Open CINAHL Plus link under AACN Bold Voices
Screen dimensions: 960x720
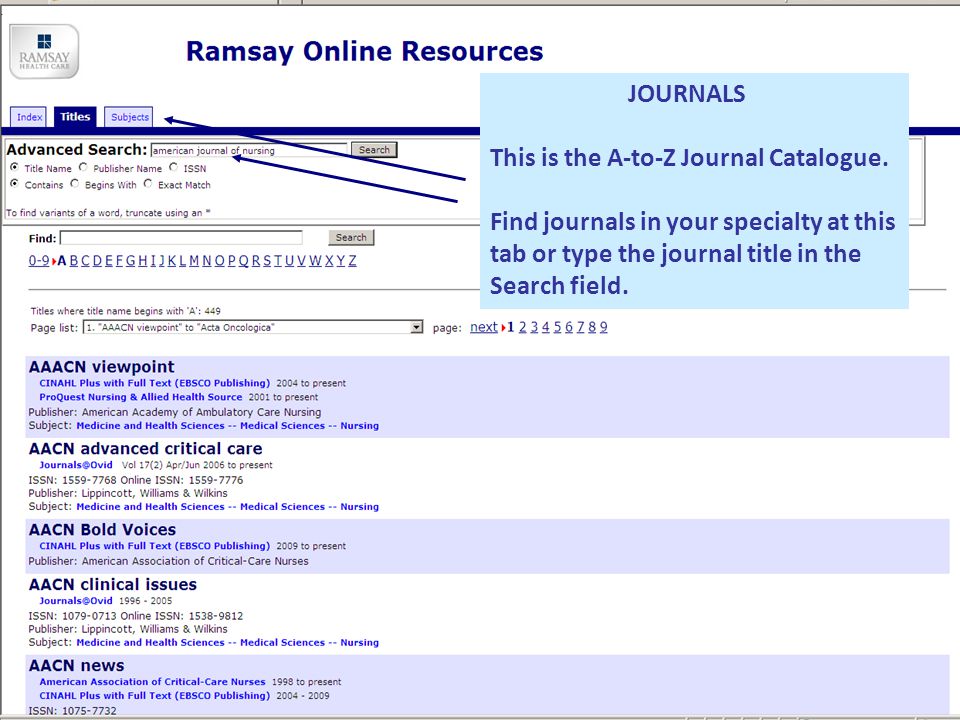[x=154, y=546]
